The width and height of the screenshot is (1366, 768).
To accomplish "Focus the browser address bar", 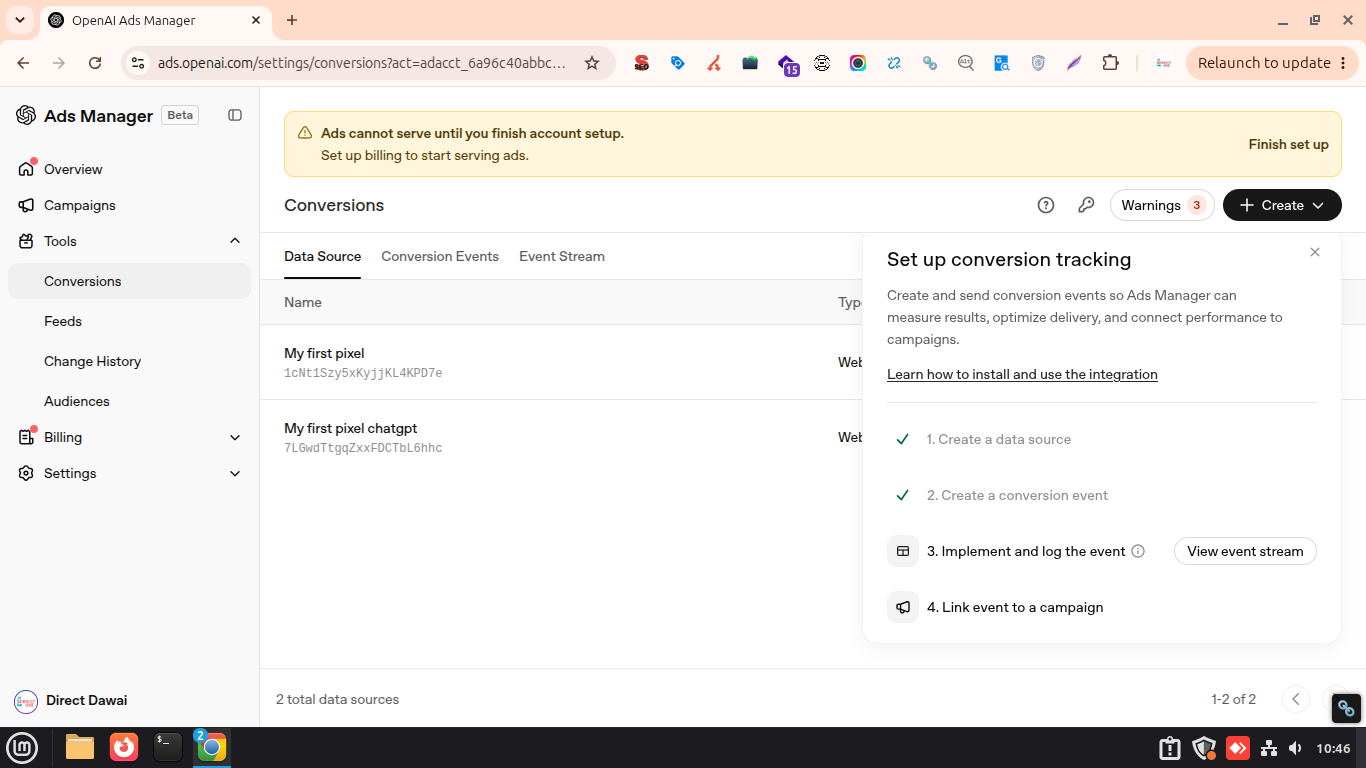I will 362,63.
